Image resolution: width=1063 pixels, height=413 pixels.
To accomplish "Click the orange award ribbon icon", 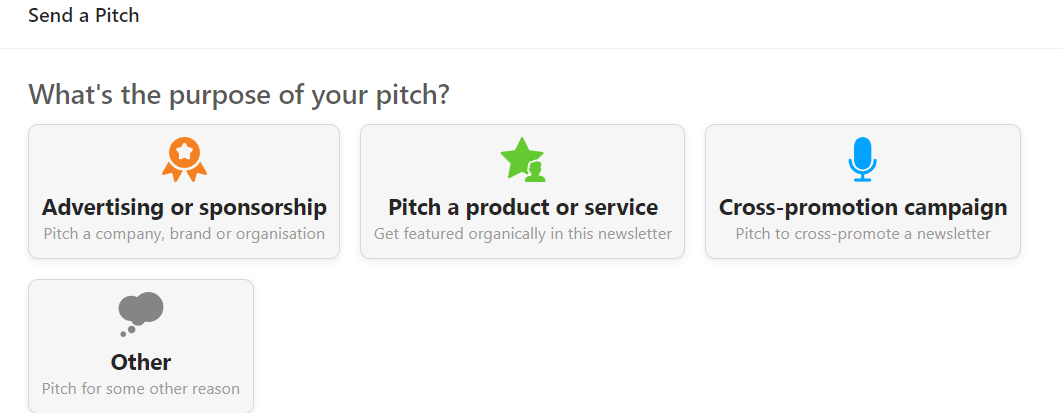I will 184,160.
